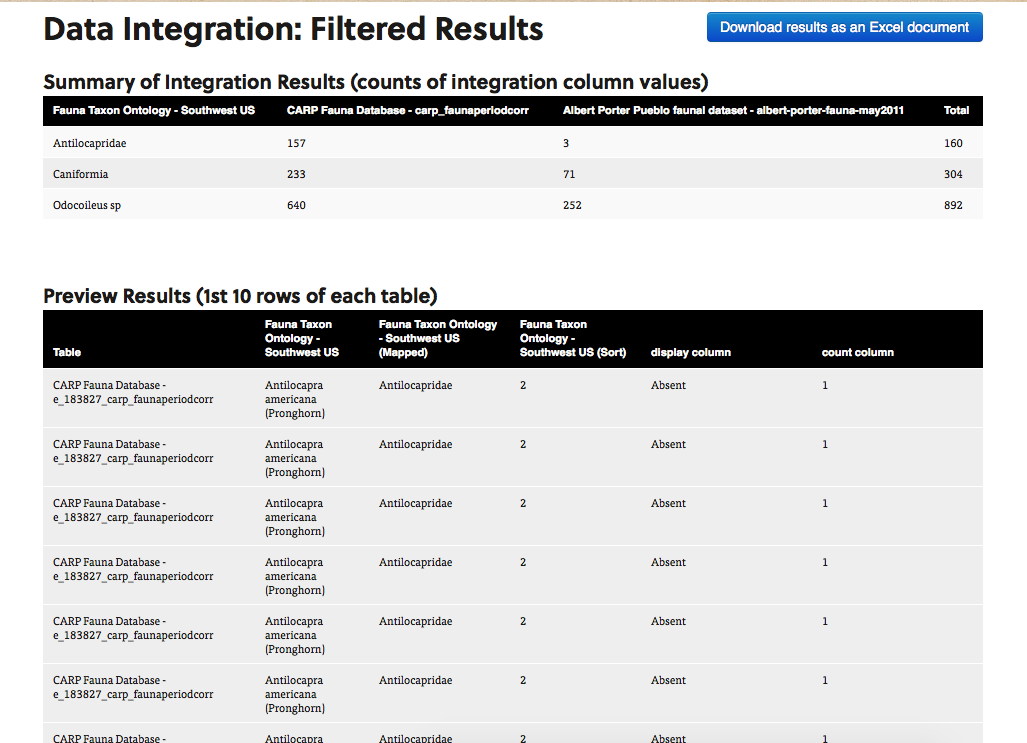This screenshot has height=743, width=1027.
Task: Click the Data Integration: Filtered Results title
Action: click(x=293, y=29)
